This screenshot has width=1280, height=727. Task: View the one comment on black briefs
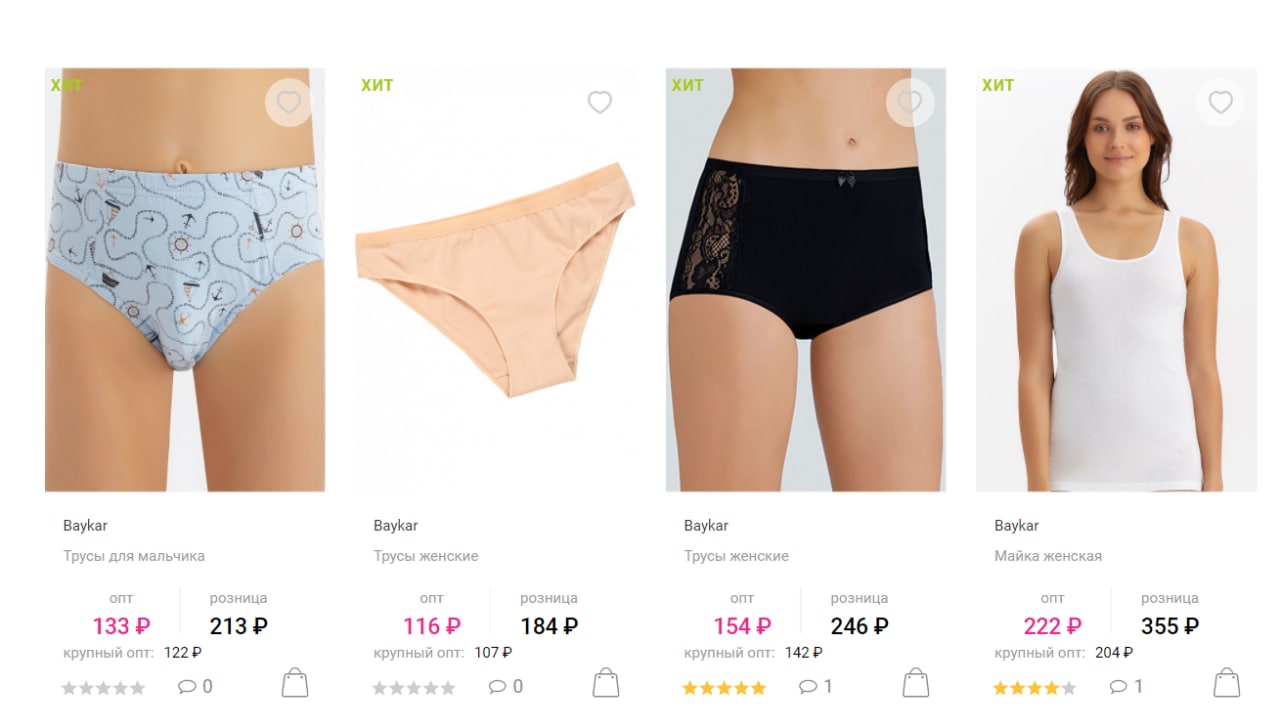click(x=816, y=687)
